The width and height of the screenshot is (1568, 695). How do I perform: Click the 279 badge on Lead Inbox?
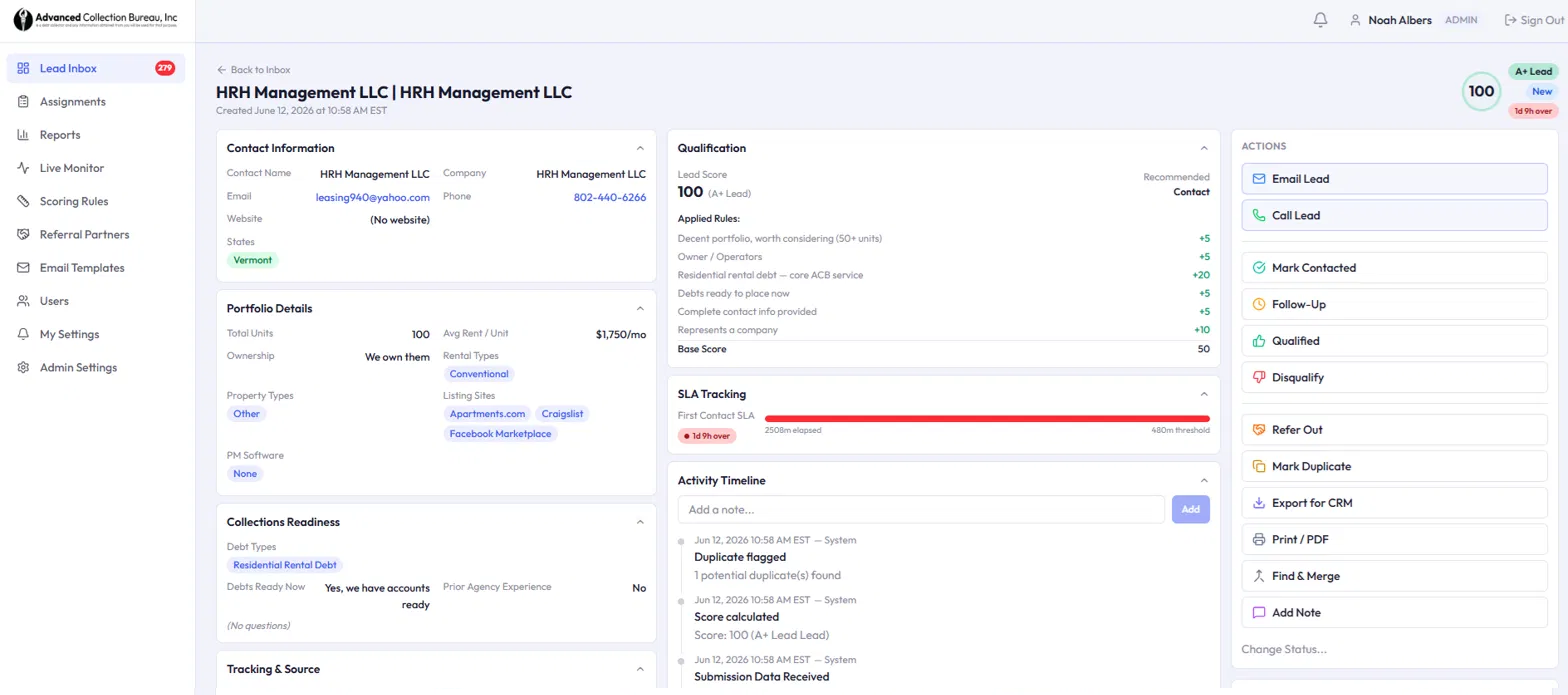coord(165,69)
